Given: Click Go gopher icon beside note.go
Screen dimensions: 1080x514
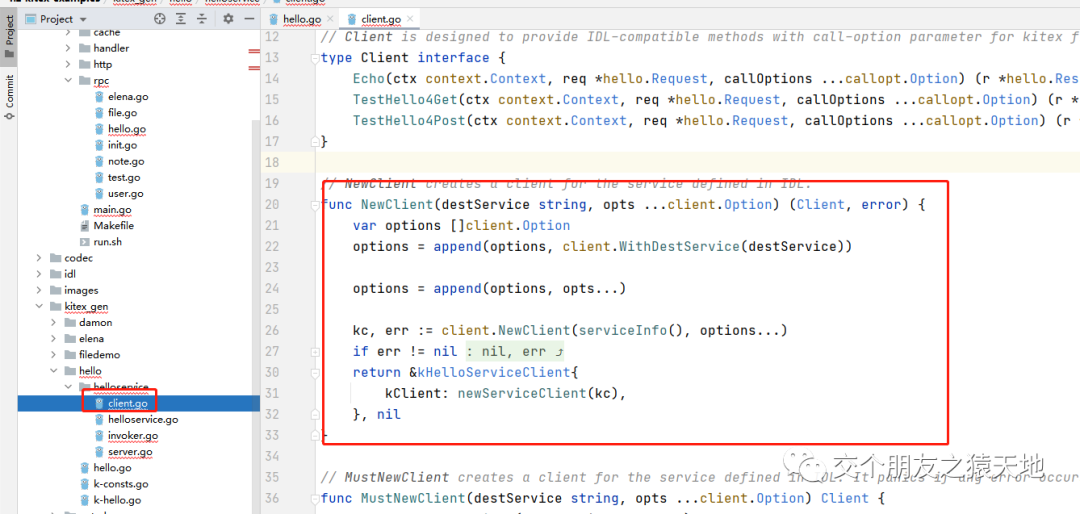Looking at the screenshot, I should [100, 161].
